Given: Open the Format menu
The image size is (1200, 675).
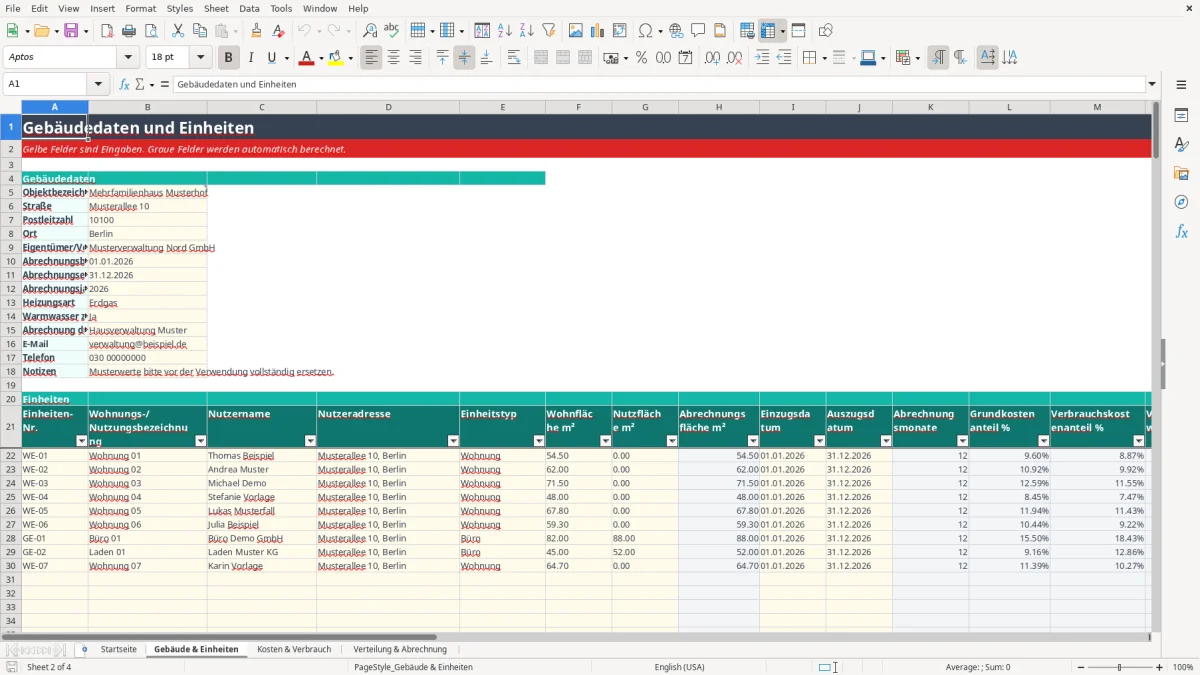Looking at the screenshot, I should pos(140,8).
